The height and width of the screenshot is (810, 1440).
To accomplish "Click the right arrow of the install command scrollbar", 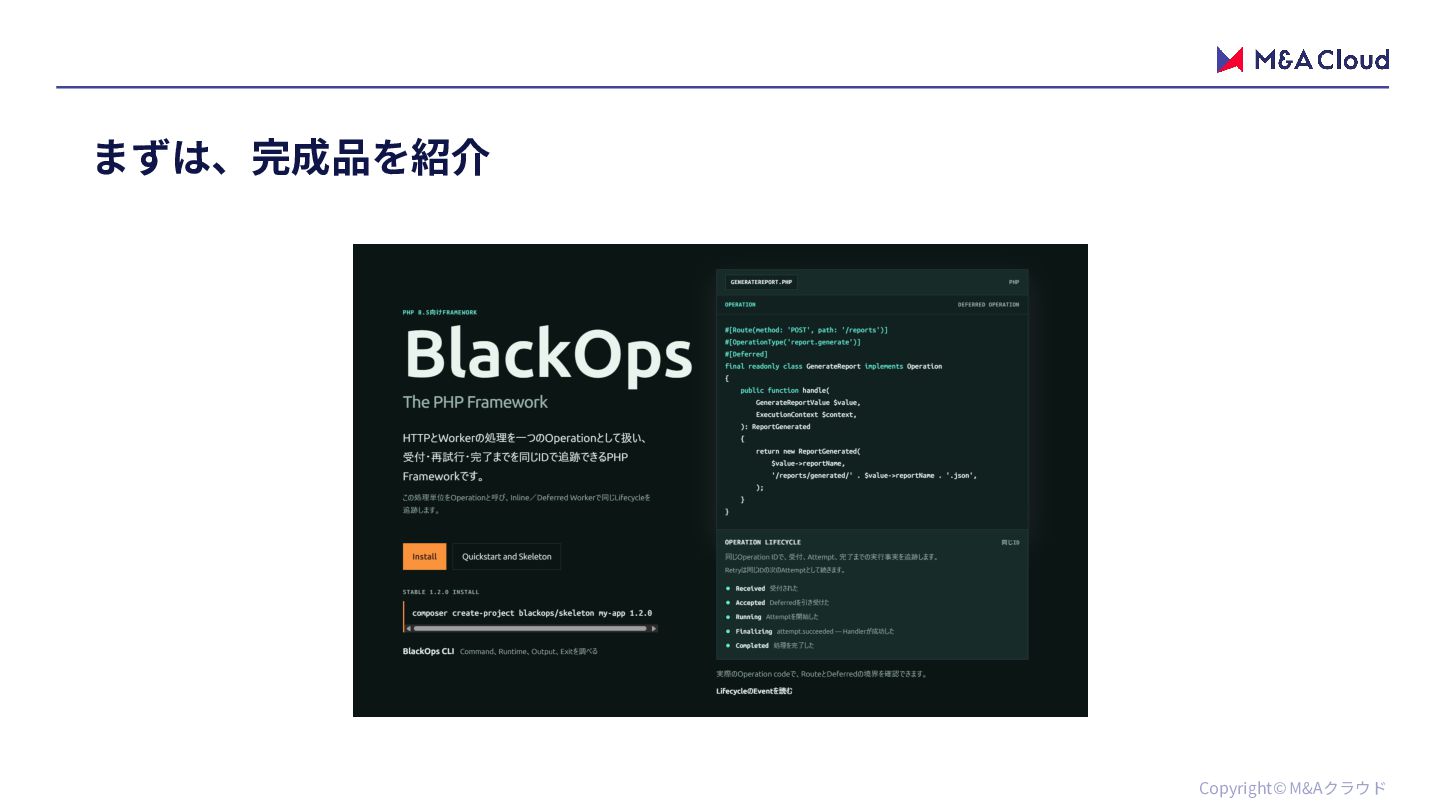I will (653, 628).
